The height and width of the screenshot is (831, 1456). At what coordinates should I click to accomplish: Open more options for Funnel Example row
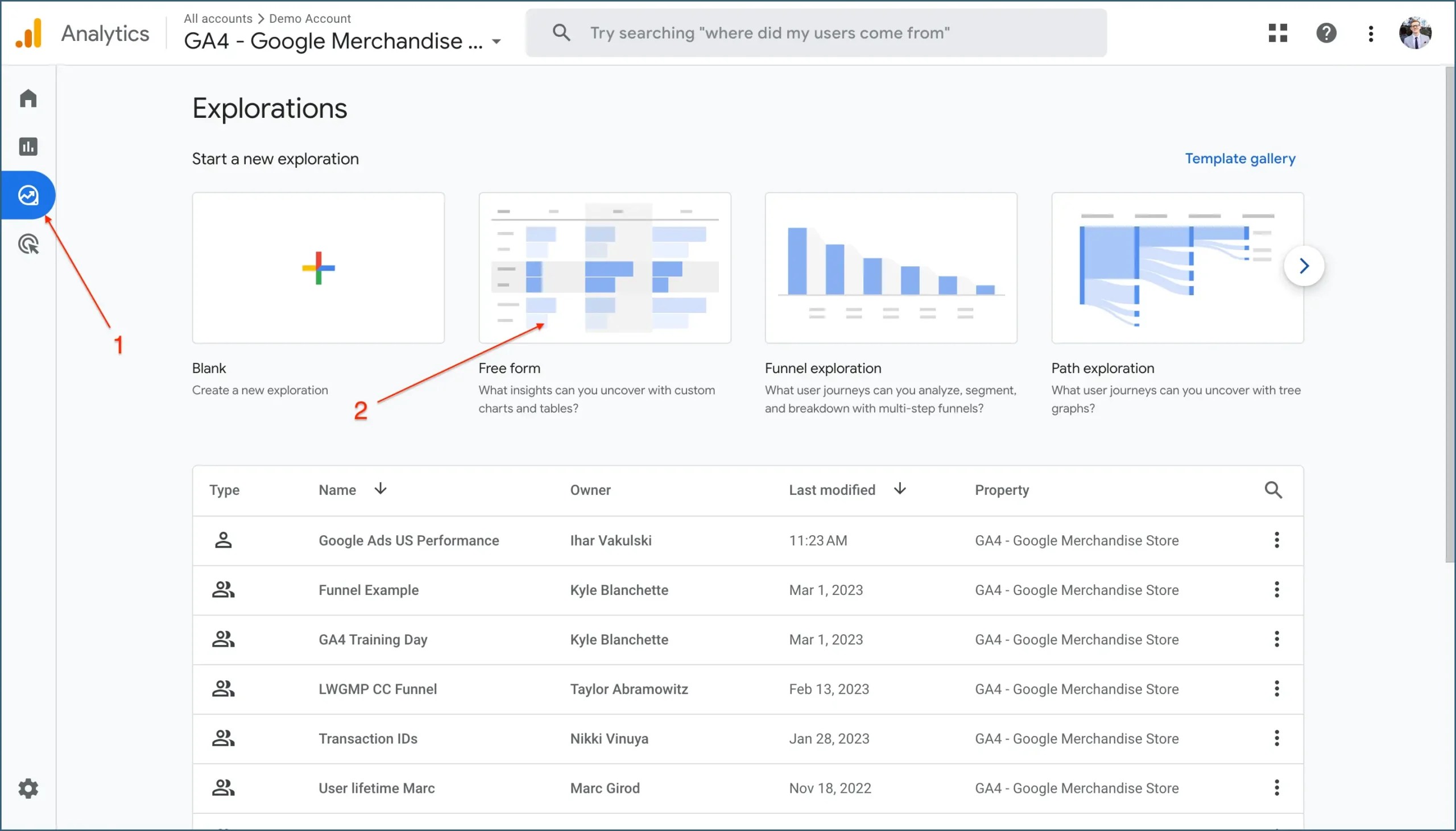(1276, 590)
